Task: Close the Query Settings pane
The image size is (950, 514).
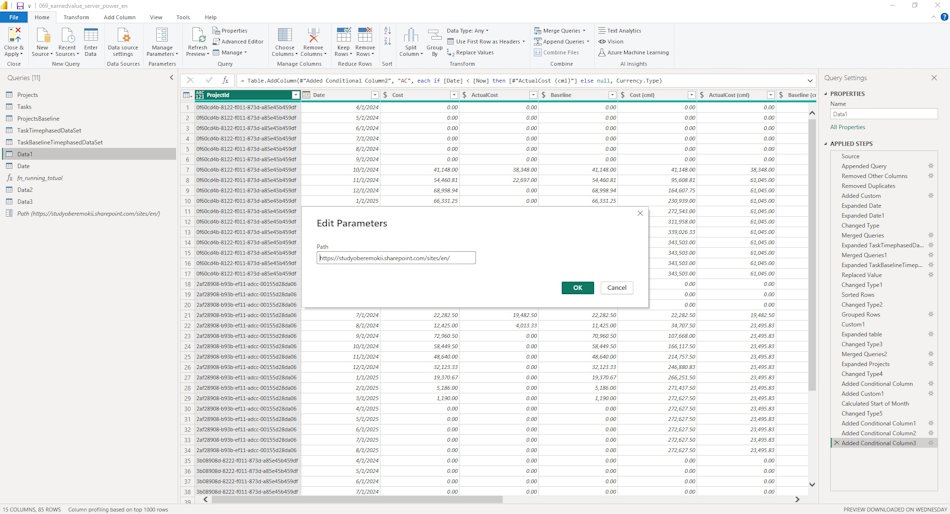Action: [934, 78]
